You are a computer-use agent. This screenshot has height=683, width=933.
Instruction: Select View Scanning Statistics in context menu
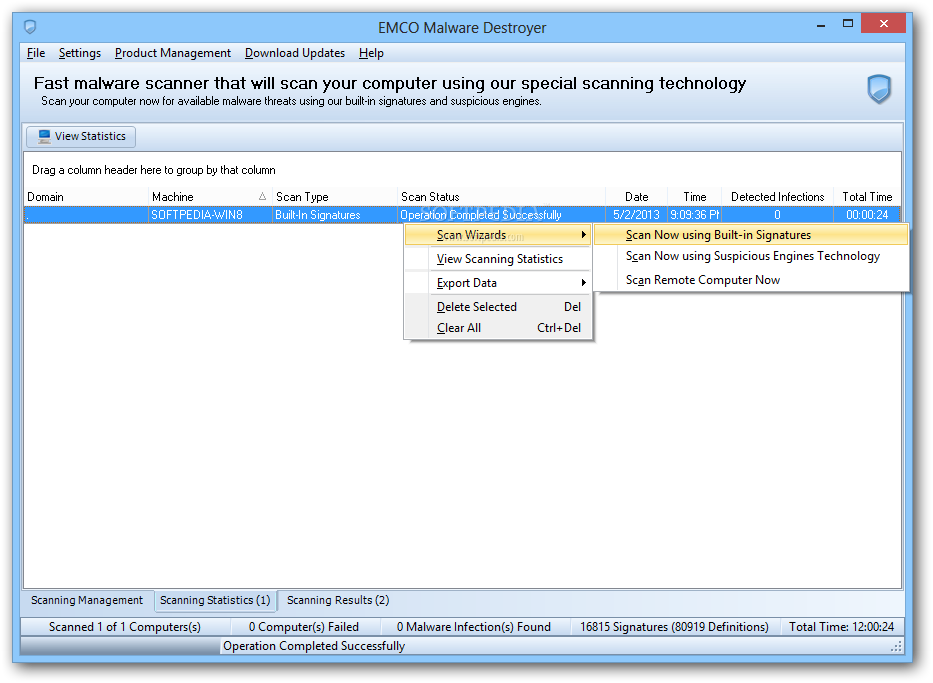[x=499, y=259]
